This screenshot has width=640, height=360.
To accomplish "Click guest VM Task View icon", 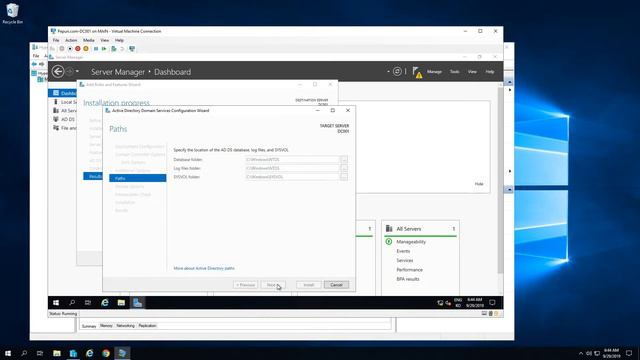I will (x=88, y=302).
